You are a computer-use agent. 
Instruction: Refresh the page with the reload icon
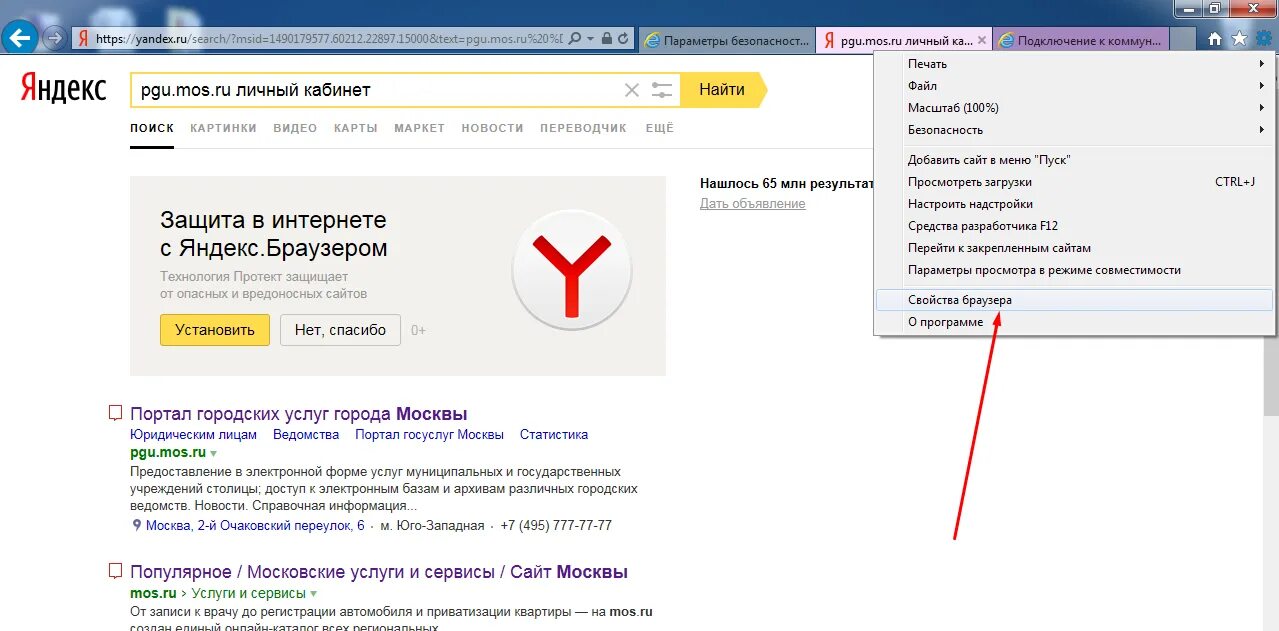624,39
